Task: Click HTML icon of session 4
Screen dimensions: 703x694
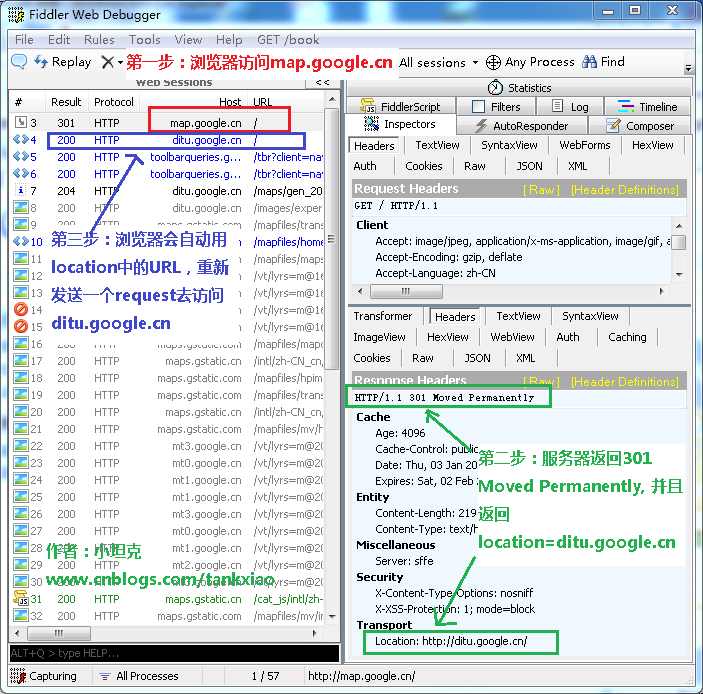Action: pyautogui.click(x=21, y=139)
